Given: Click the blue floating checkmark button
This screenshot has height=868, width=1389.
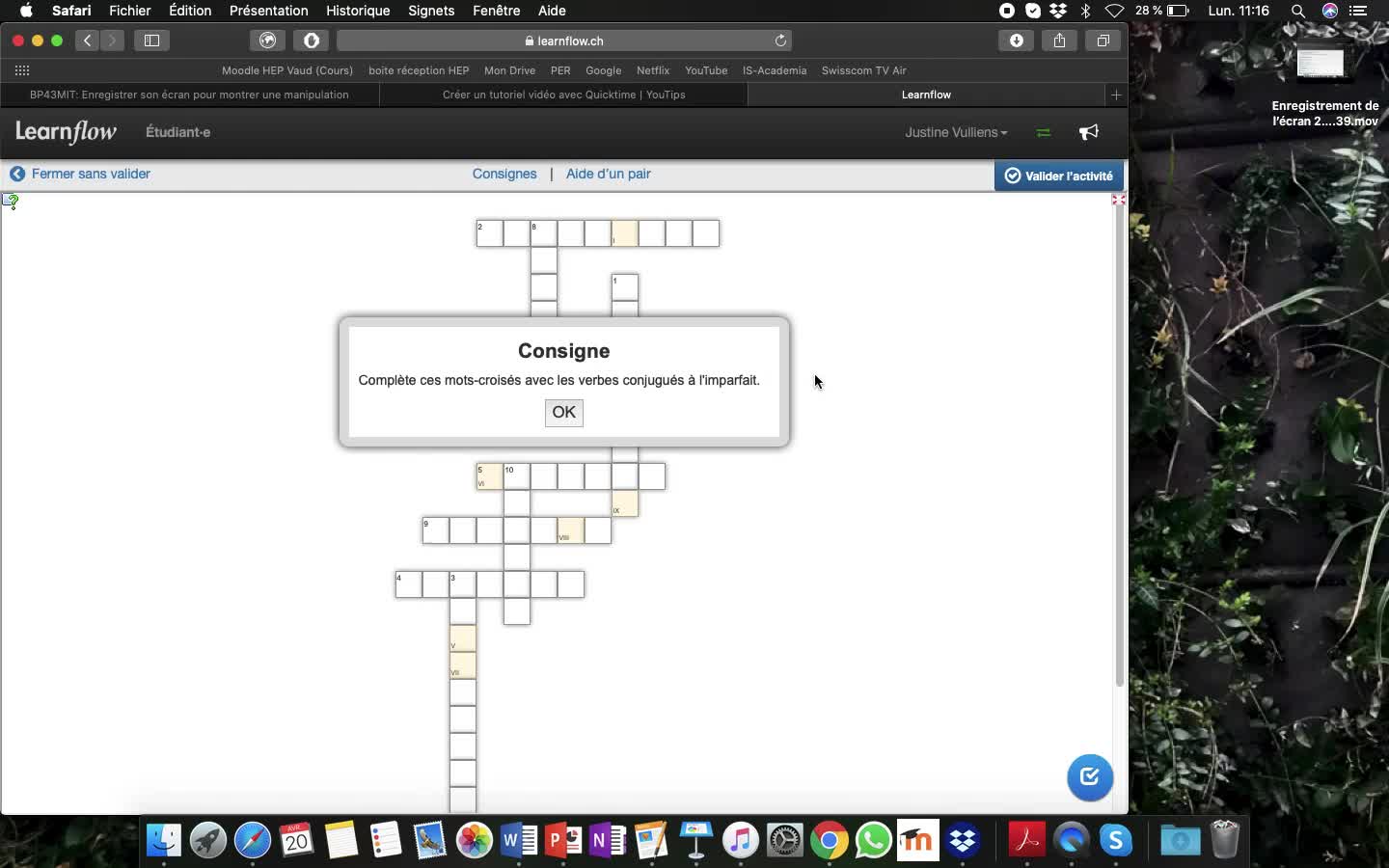Looking at the screenshot, I should click(1090, 776).
